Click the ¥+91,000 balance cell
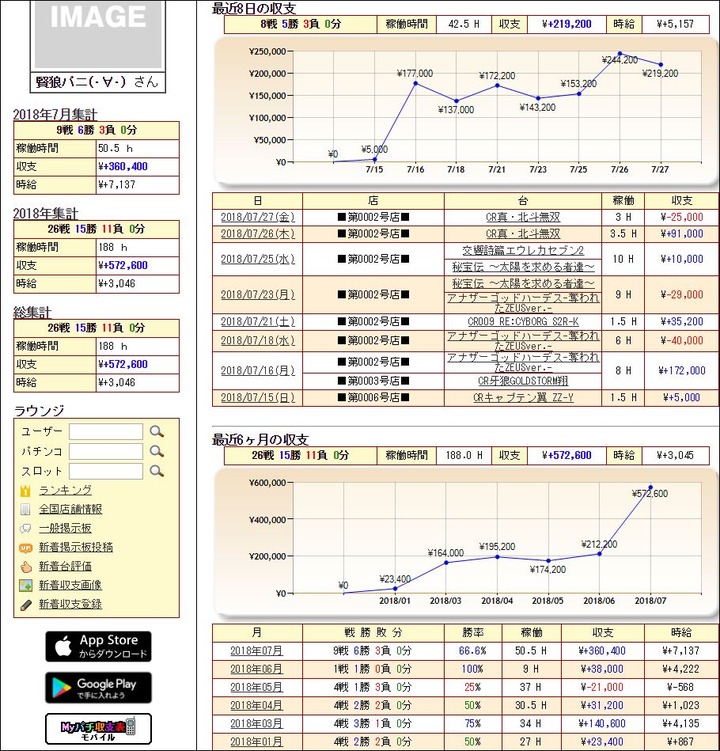The width and height of the screenshot is (720, 751). pyautogui.click(x=682, y=234)
